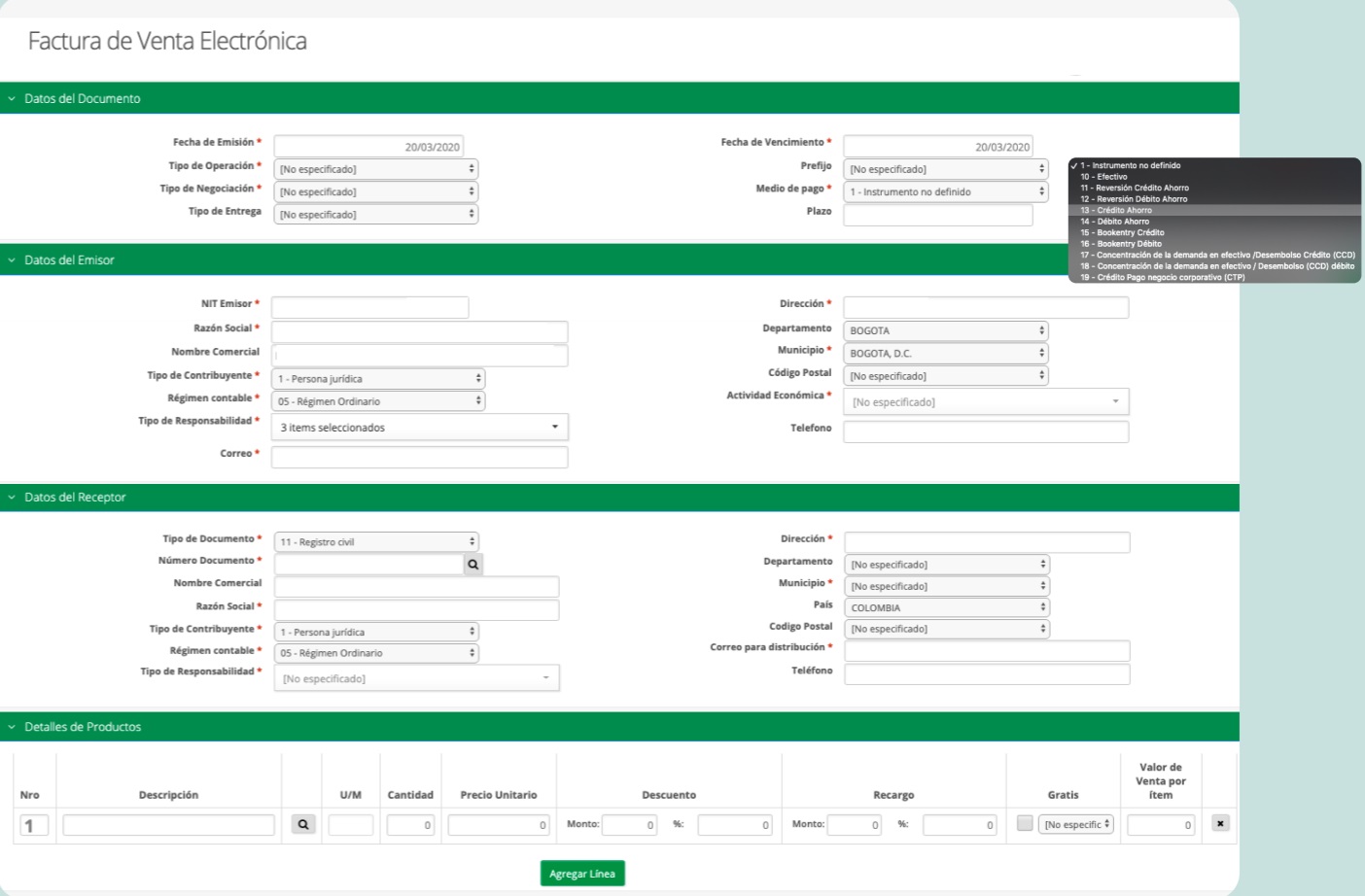Open the receptor Tipo de Responsabilidad dropdown
The height and width of the screenshot is (896, 1365).
coord(416,678)
